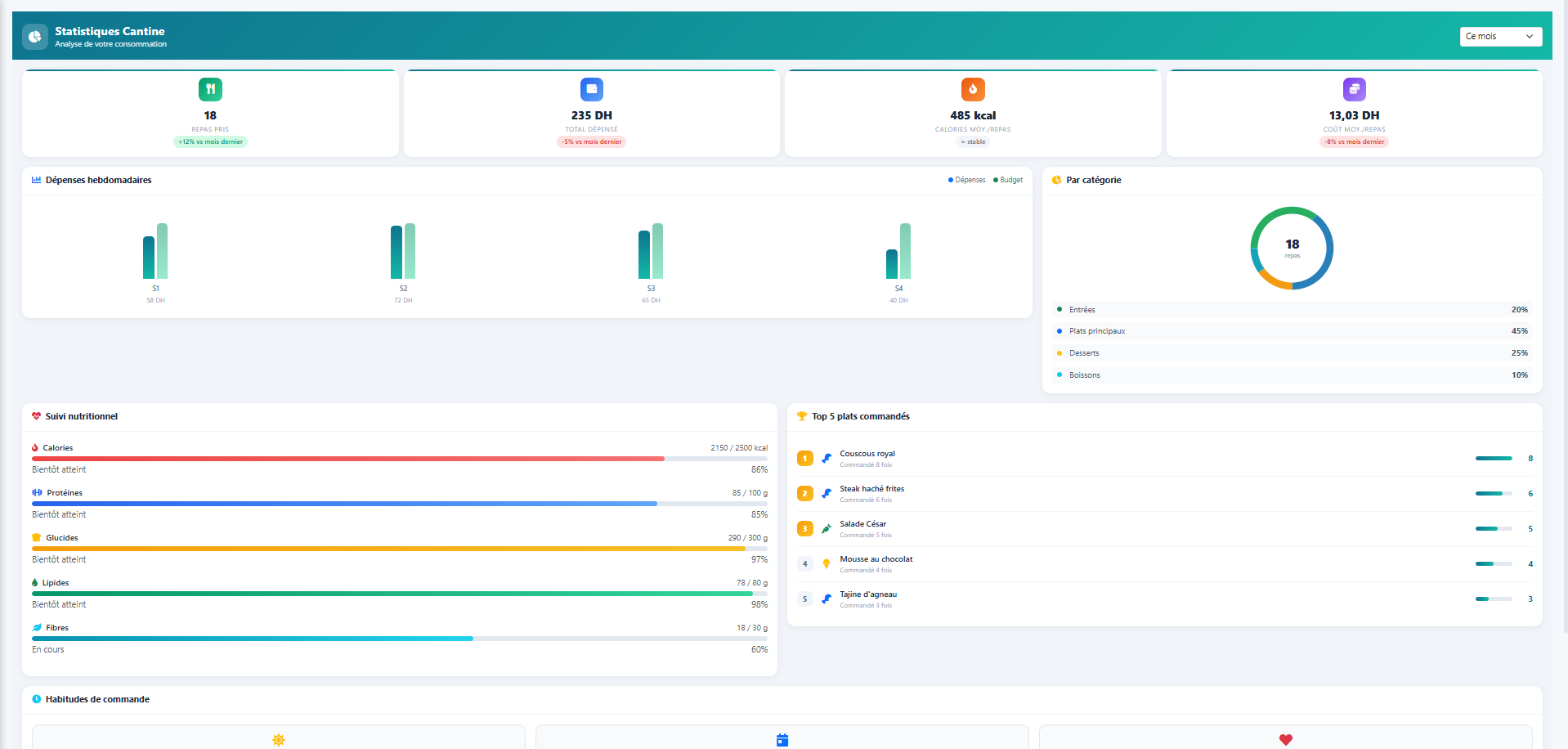Click the trophy icon beside Top 5 plats

pyautogui.click(x=802, y=416)
